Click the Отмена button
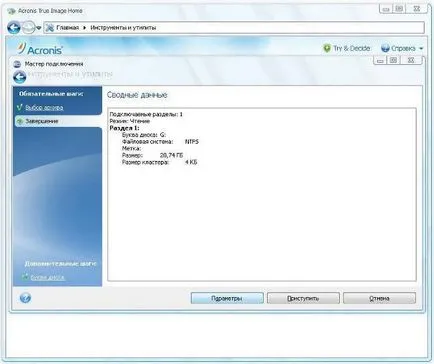The height and width of the screenshot is (364, 434). click(379, 298)
